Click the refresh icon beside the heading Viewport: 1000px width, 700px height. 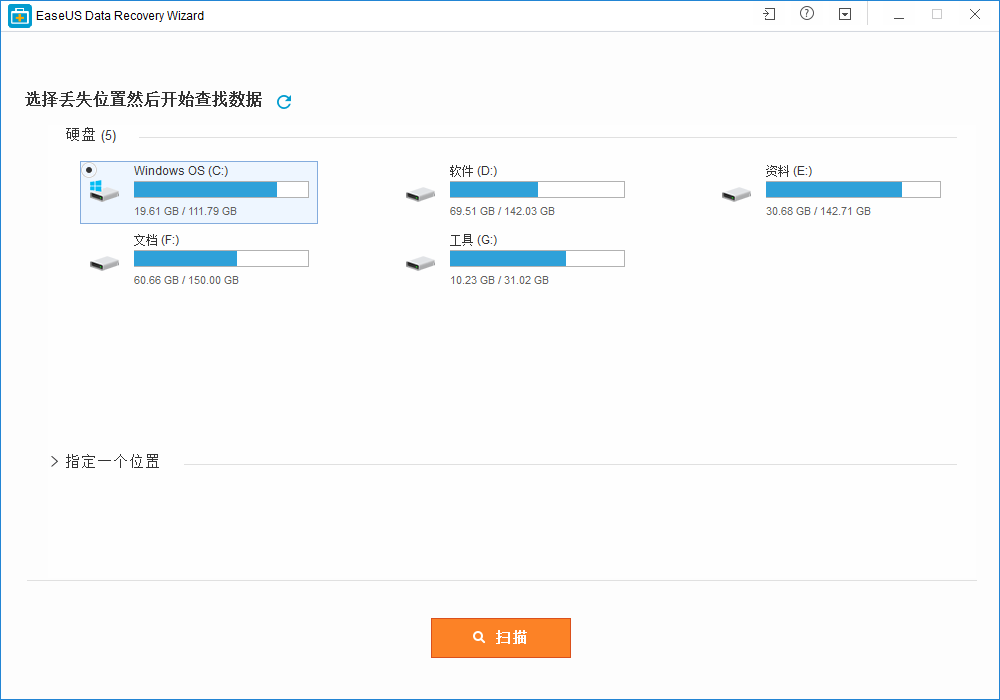coord(284,101)
